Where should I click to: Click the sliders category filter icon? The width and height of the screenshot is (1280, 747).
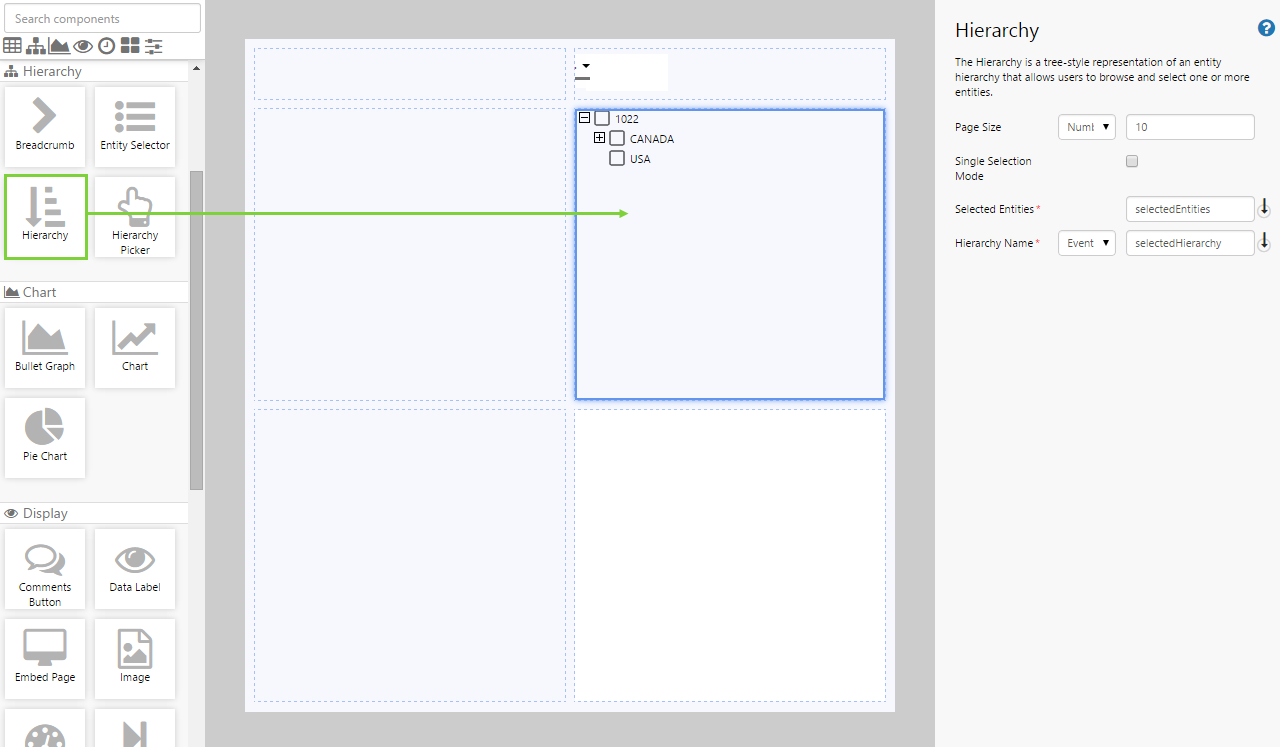pyautogui.click(x=153, y=46)
